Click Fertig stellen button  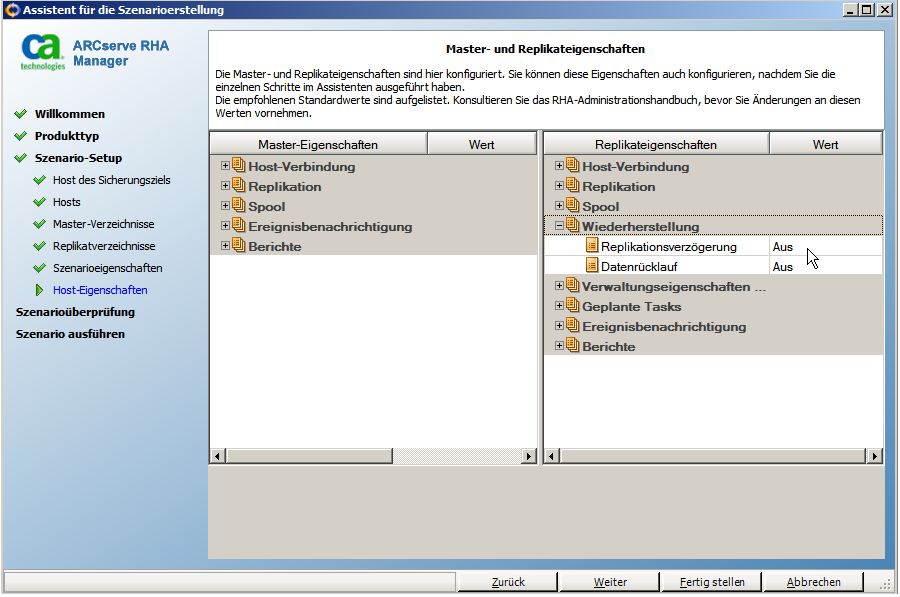pos(712,582)
